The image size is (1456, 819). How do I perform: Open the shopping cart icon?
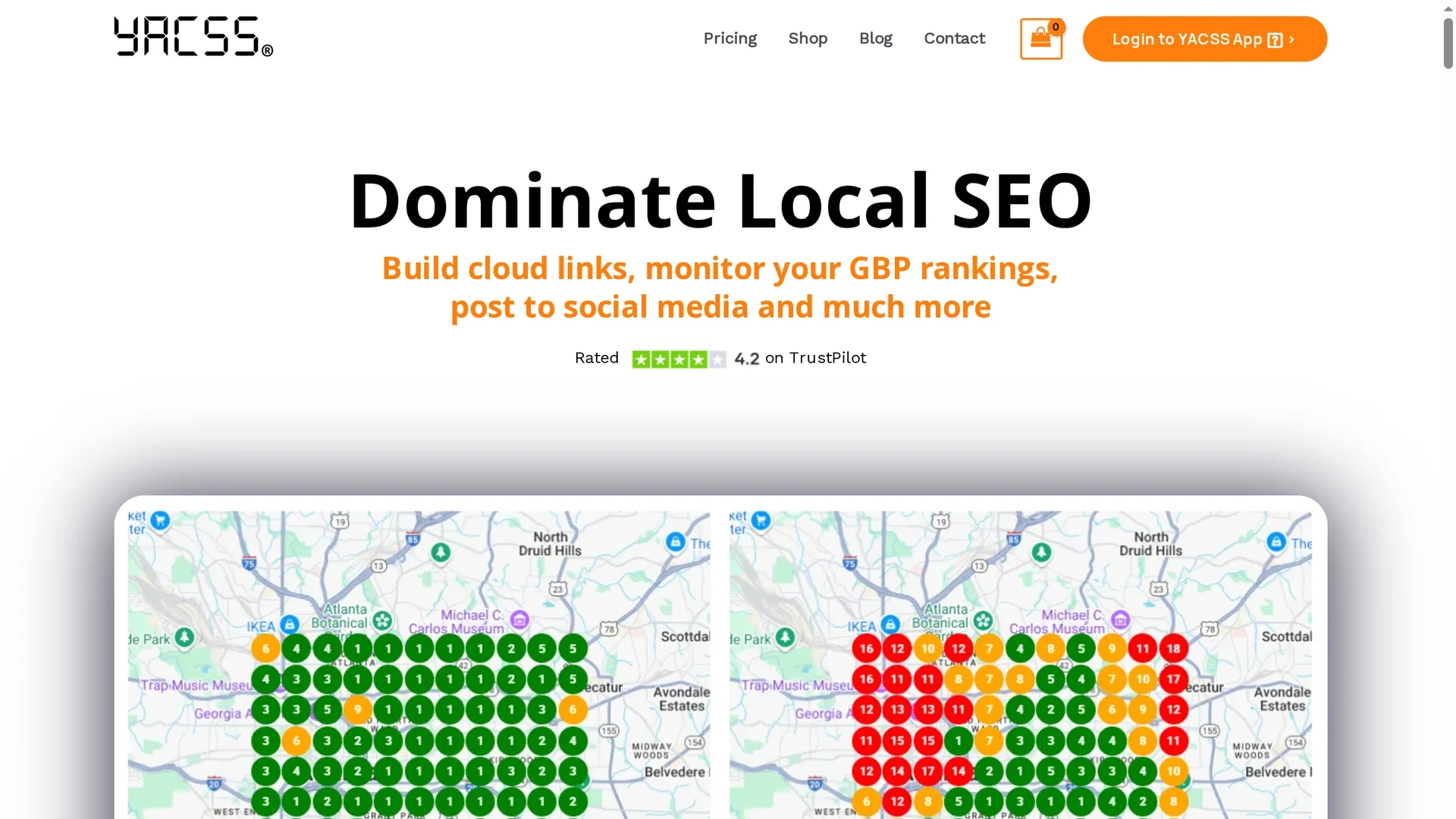pos(1041,39)
